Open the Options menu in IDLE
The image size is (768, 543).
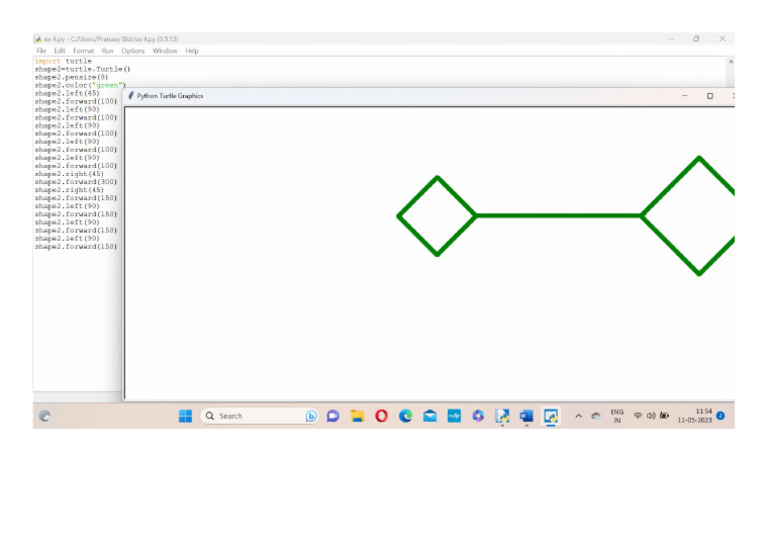tap(133, 51)
